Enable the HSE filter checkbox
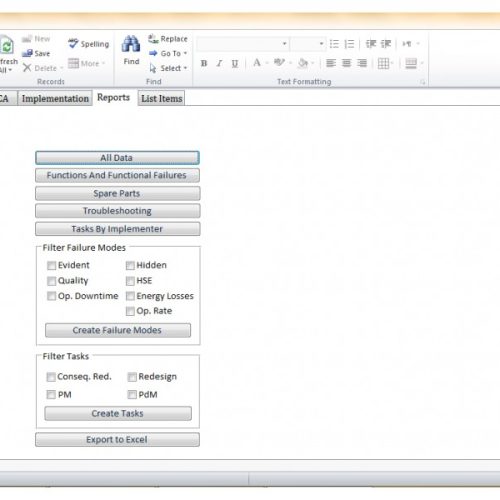Image resolution: width=500 pixels, height=500 pixels. tap(130, 281)
